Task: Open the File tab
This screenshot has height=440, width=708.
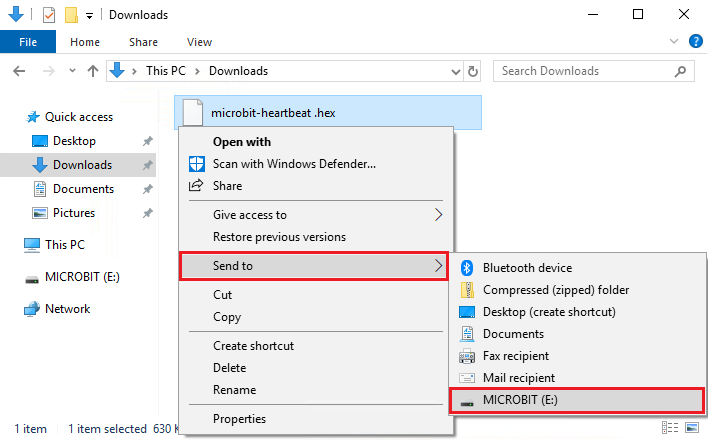Action: [x=28, y=42]
